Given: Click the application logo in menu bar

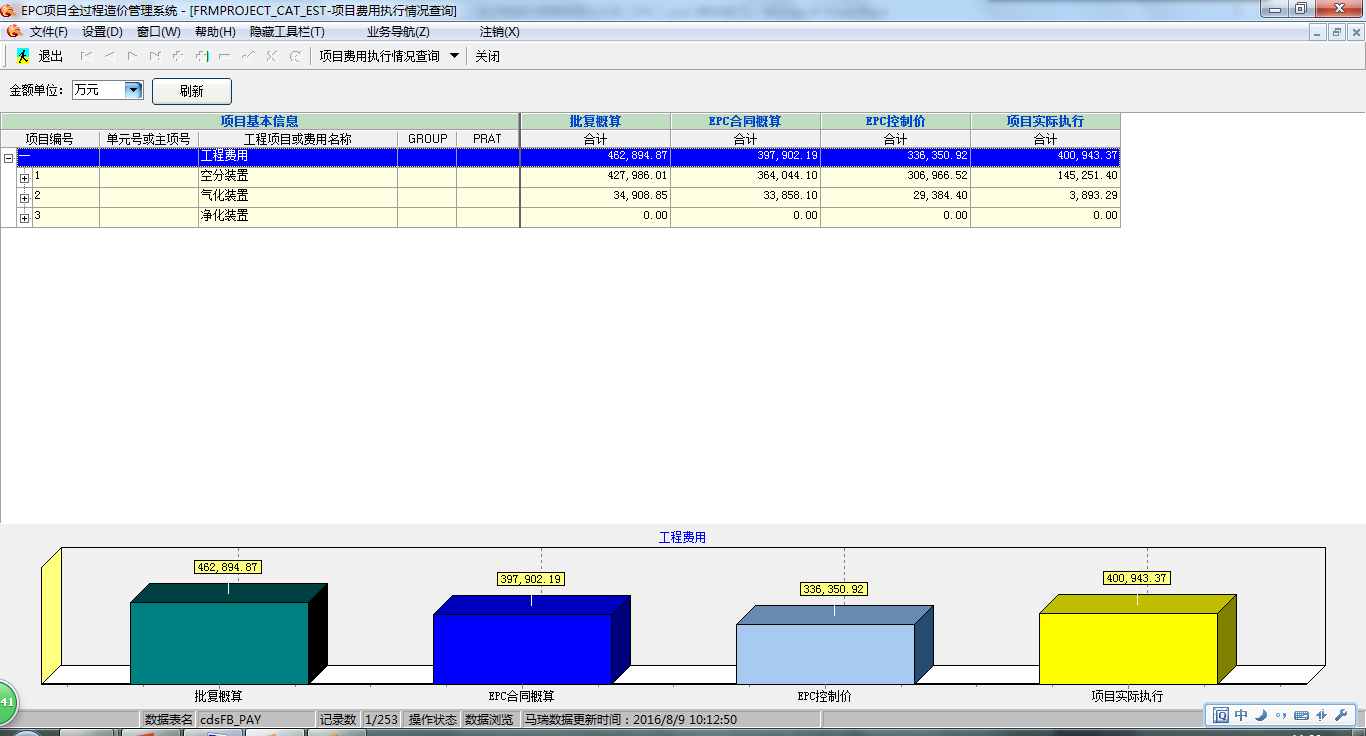Looking at the screenshot, I should click(x=14, y=32).
